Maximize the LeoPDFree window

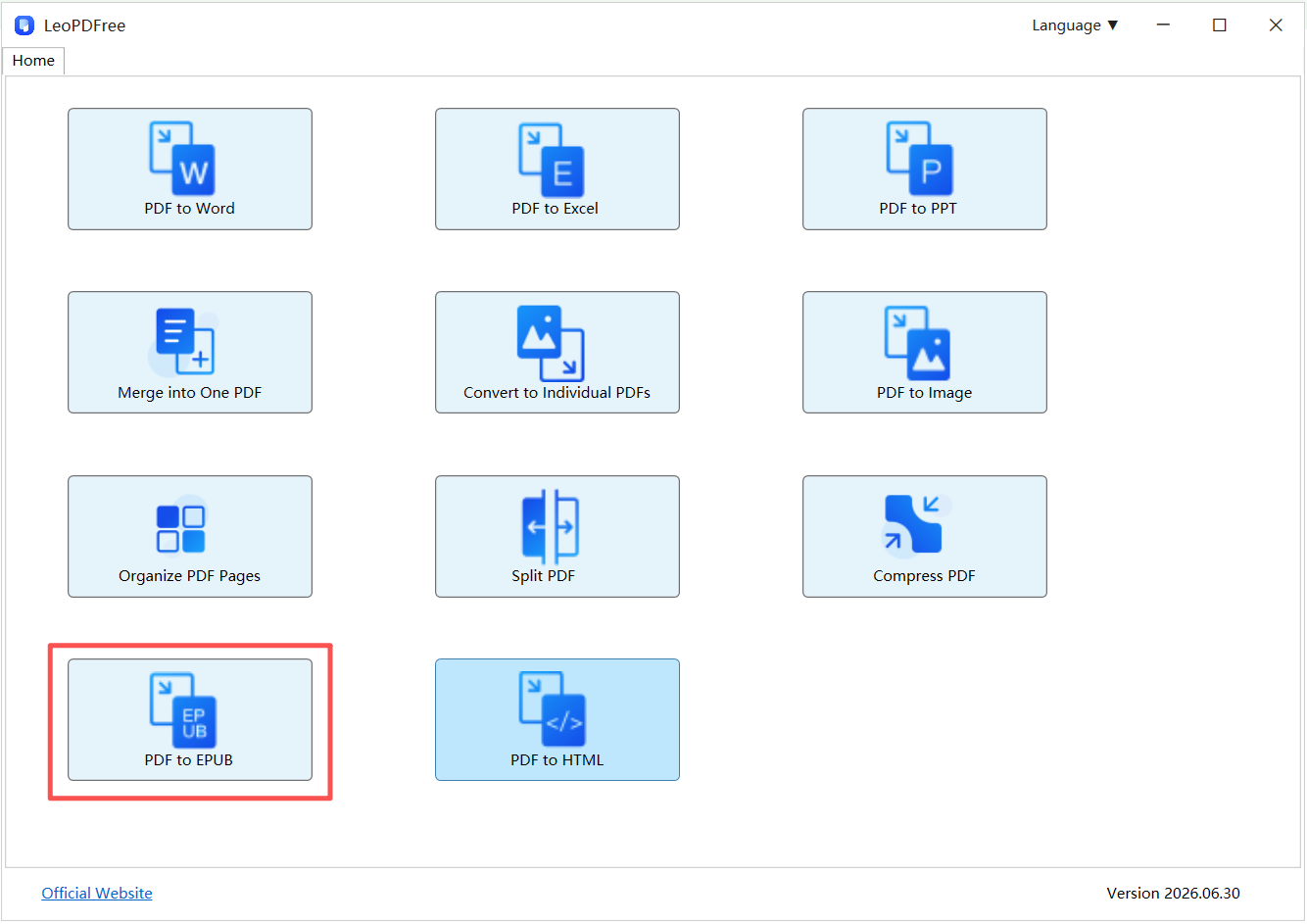click(1219, 25)
